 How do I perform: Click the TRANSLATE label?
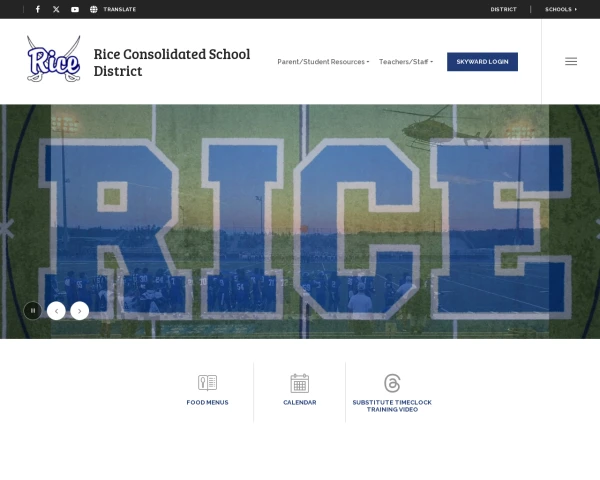point(120,9)
